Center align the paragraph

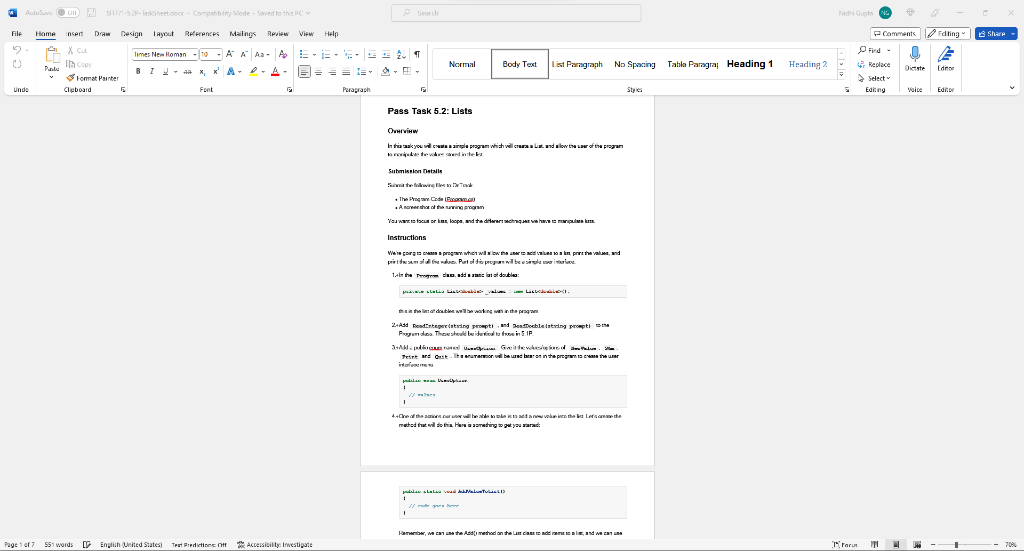(319, 72)
